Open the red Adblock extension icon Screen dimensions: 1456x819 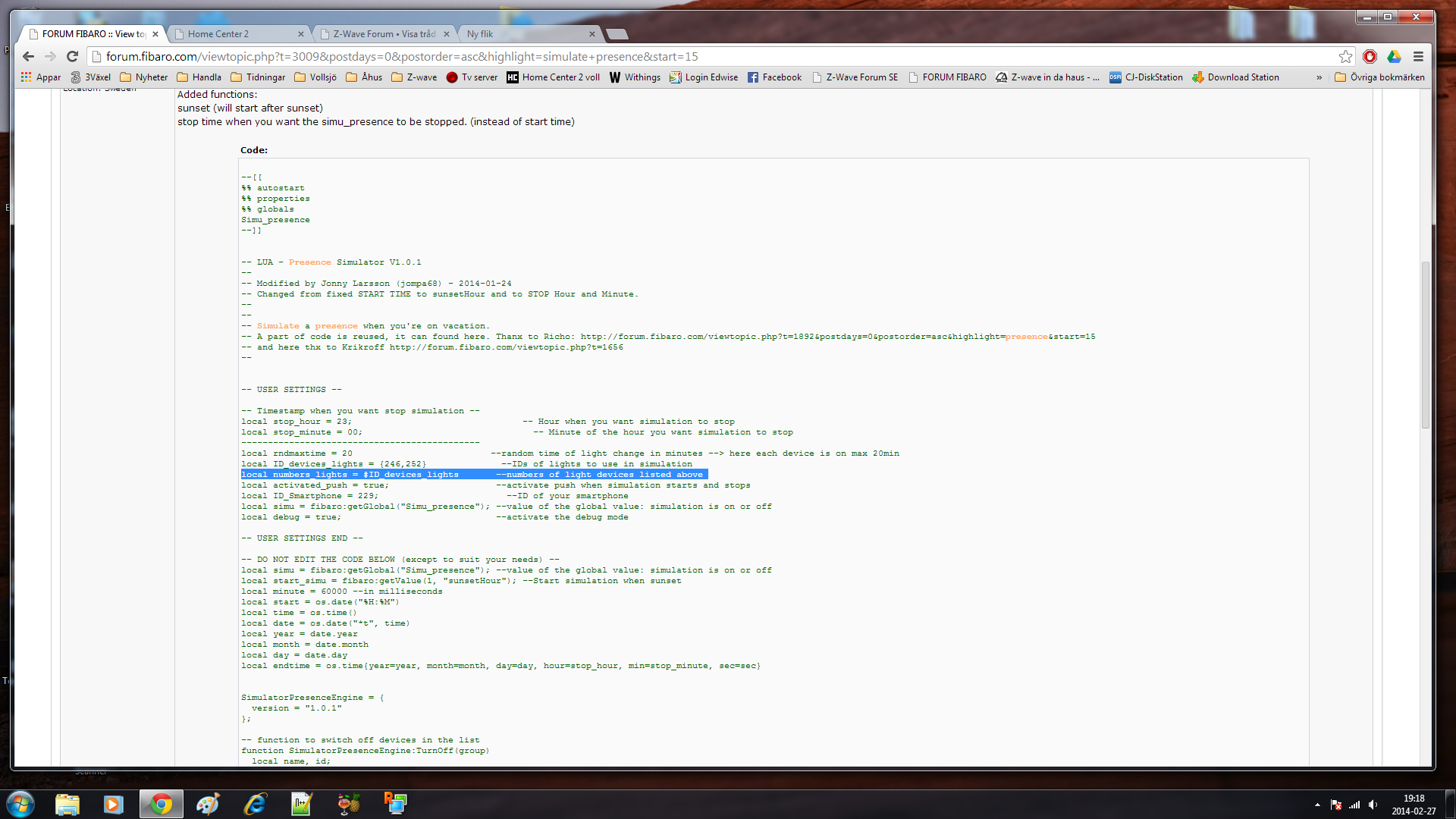tap(1370, 56)
